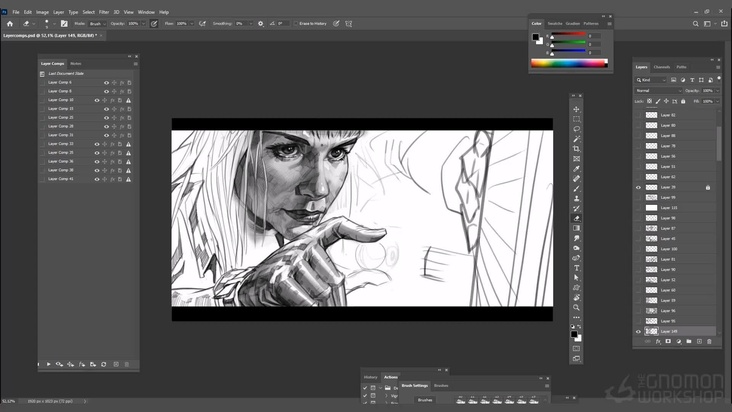Apply the Layer Comp 10 state
The width and height of the screenshot is (732, 412).
click(42, 100)
